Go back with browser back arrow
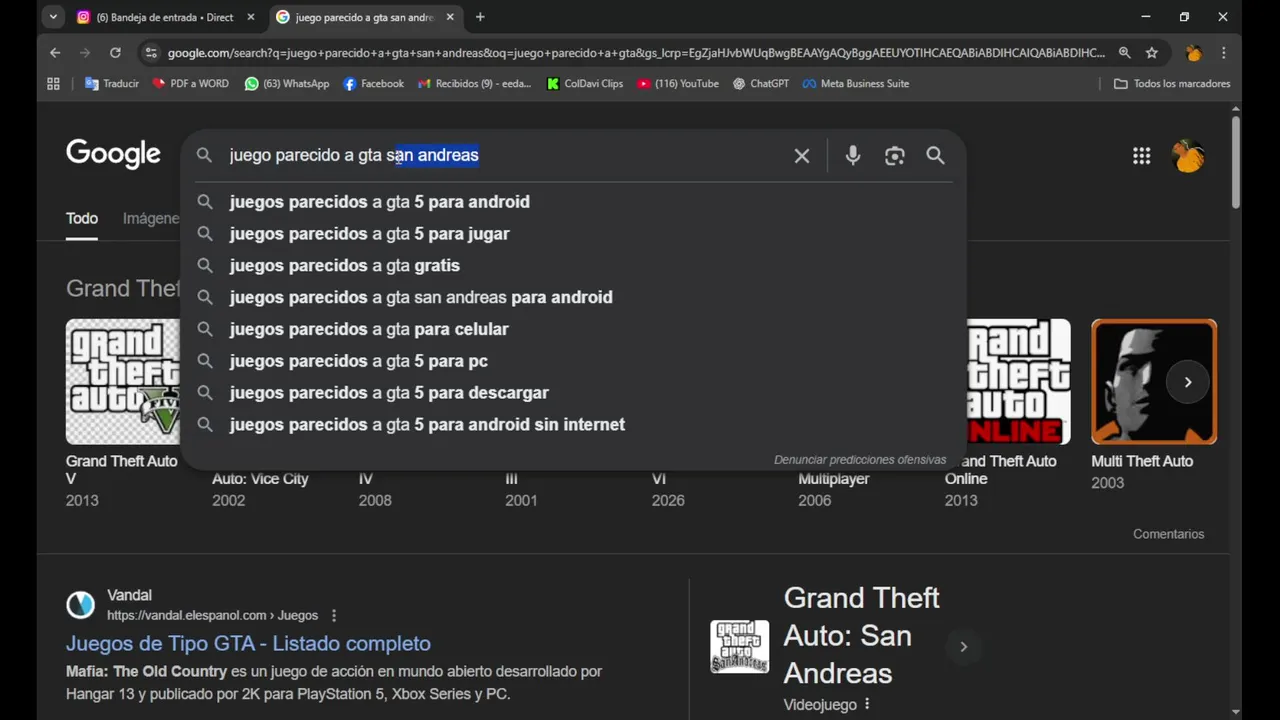 55,53
